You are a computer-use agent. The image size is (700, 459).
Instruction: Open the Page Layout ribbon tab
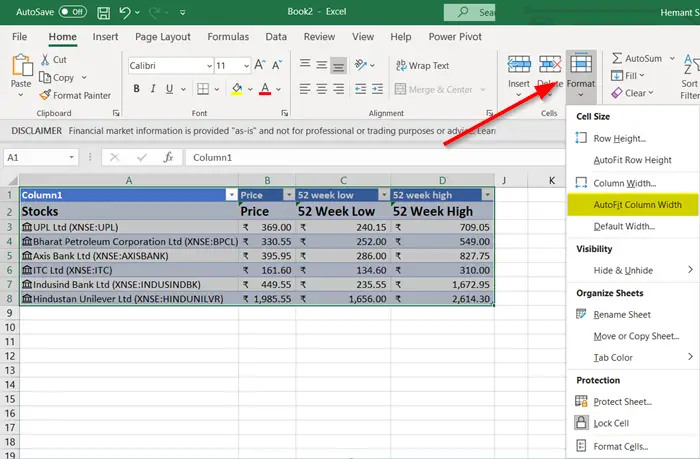[162, 37]
